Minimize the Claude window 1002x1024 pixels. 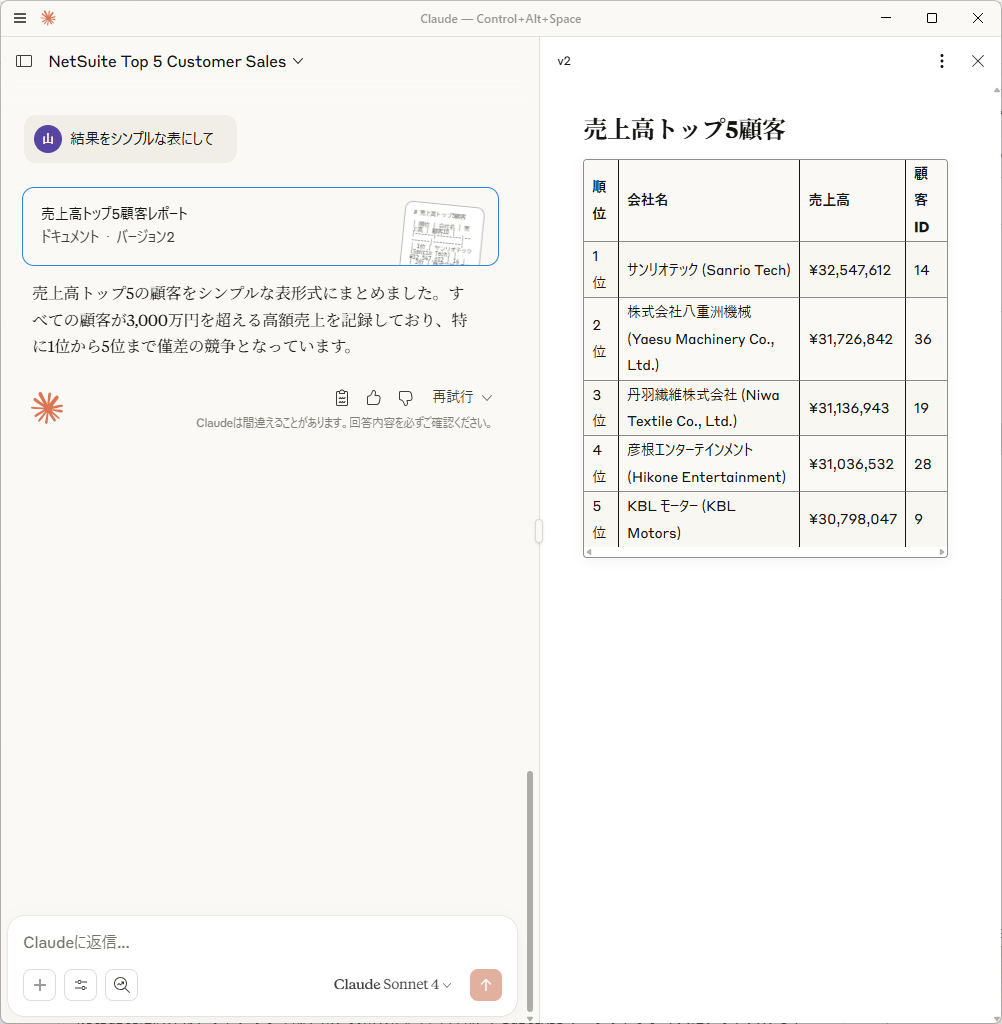tap(886, 18)
